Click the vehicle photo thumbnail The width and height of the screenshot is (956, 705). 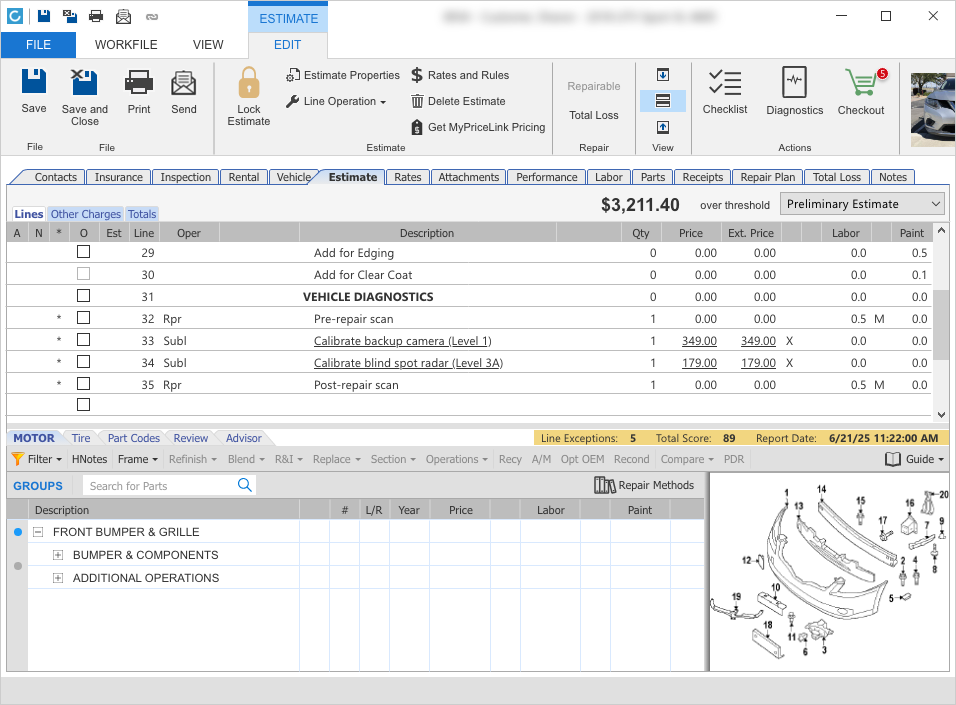[933, 110]
